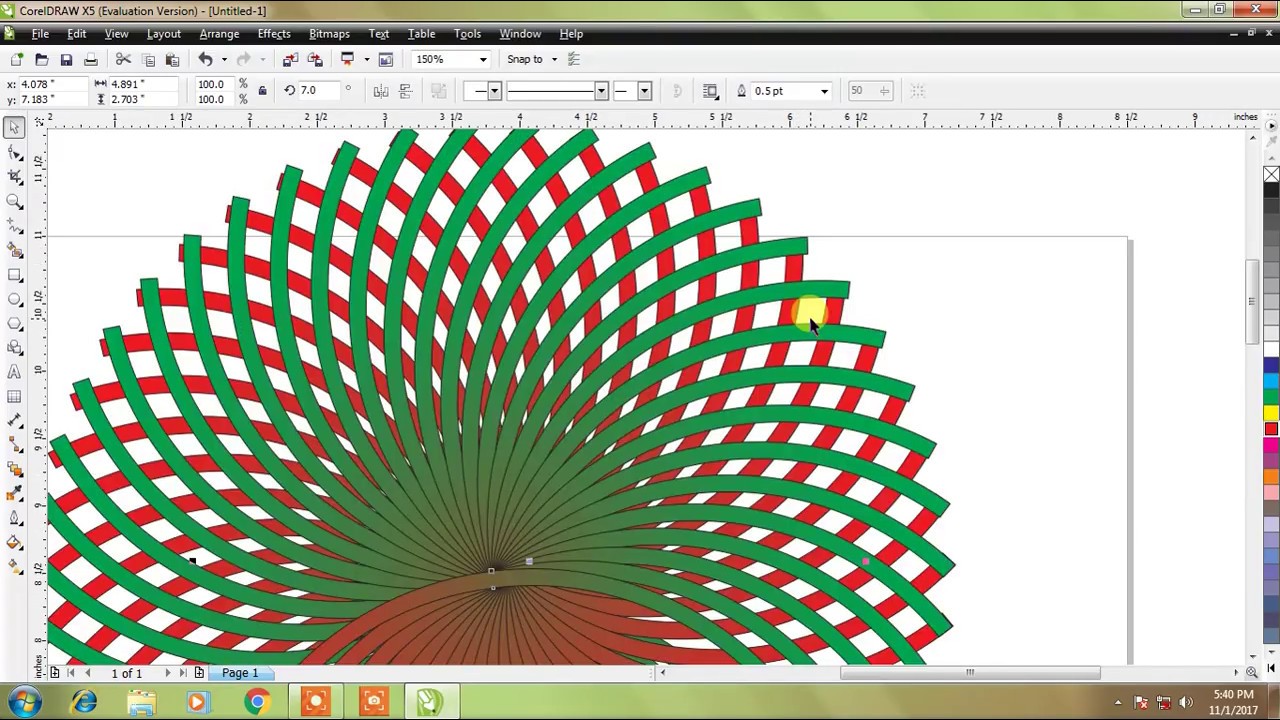Select the Freehand tool
Image resolution: width=1280 pixels, height=720 pixels.
tap(14, 226)
